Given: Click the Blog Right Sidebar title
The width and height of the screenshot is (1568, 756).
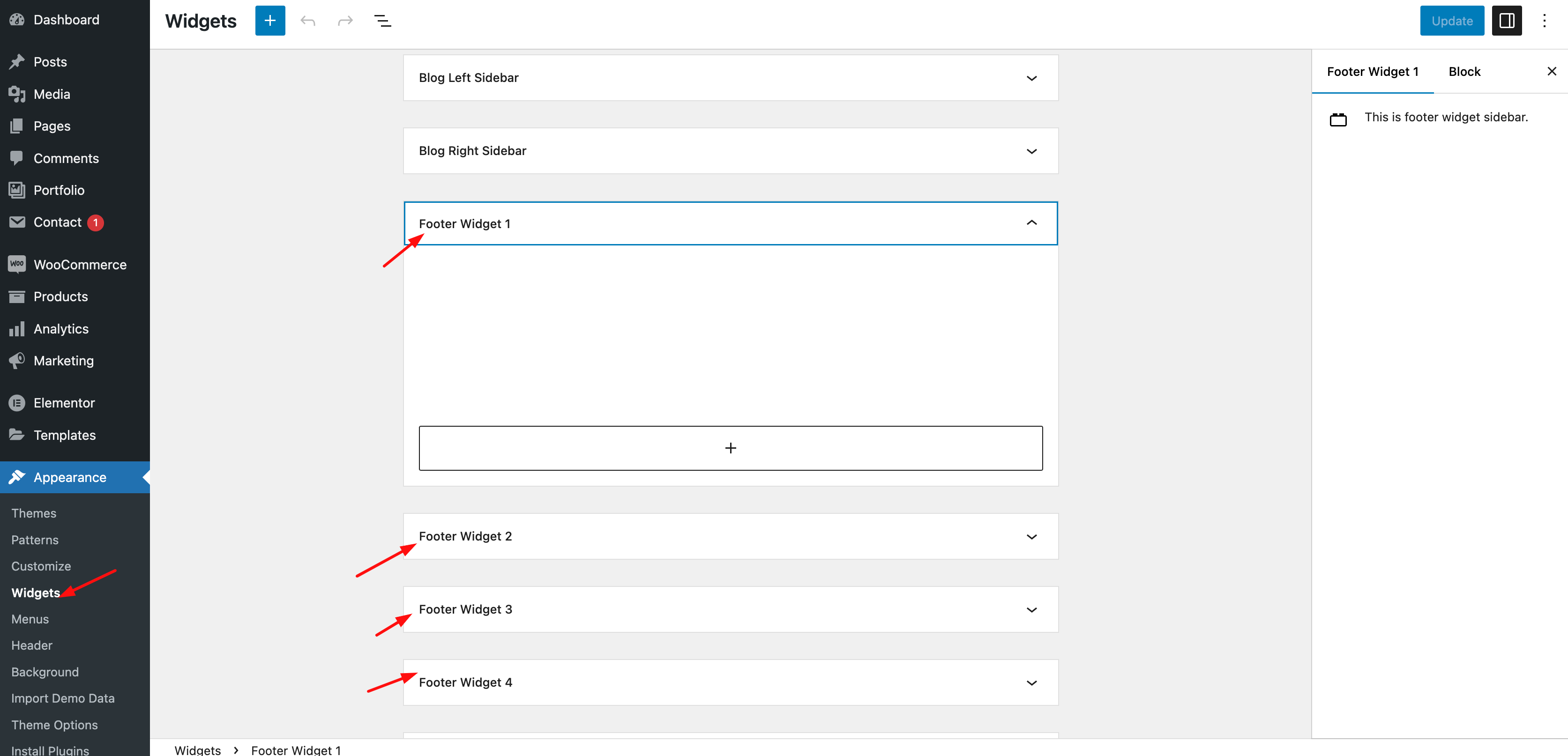Looking at the screenshot, I should (472, 150).
